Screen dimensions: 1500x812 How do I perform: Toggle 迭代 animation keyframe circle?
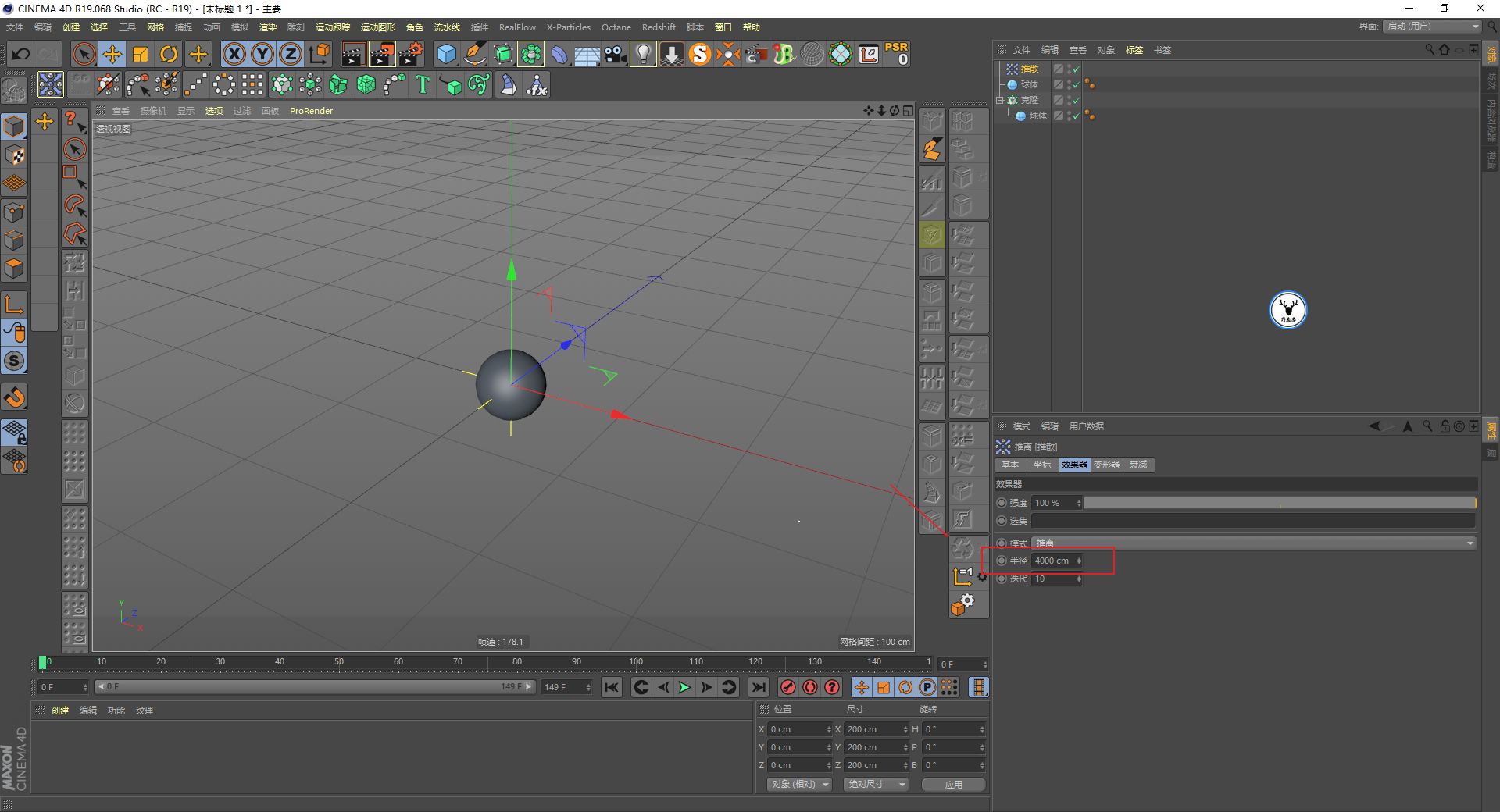pos(1002,579)
